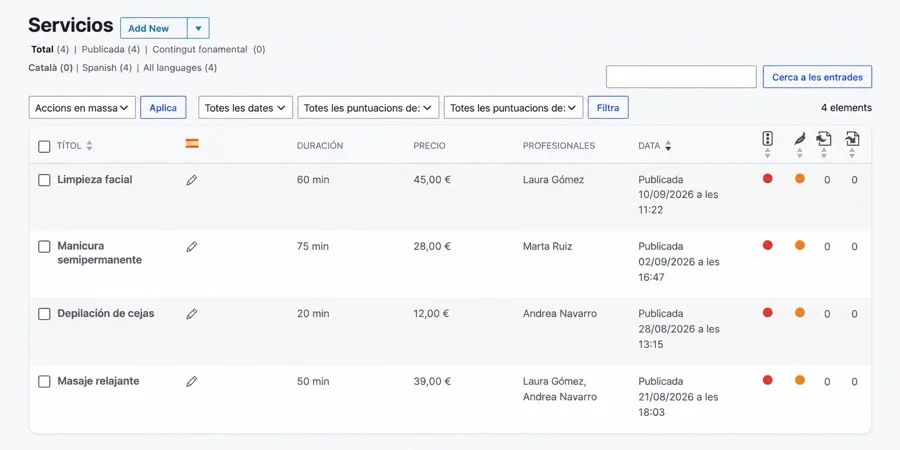Select the Publicada (4) filter
The image size is (900, 450).
tap(111, 49)
